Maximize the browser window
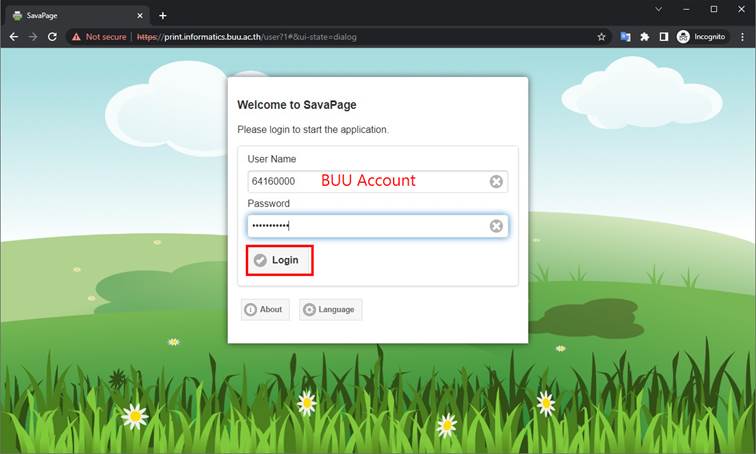 pyautogui.click(x=714, y=9)
